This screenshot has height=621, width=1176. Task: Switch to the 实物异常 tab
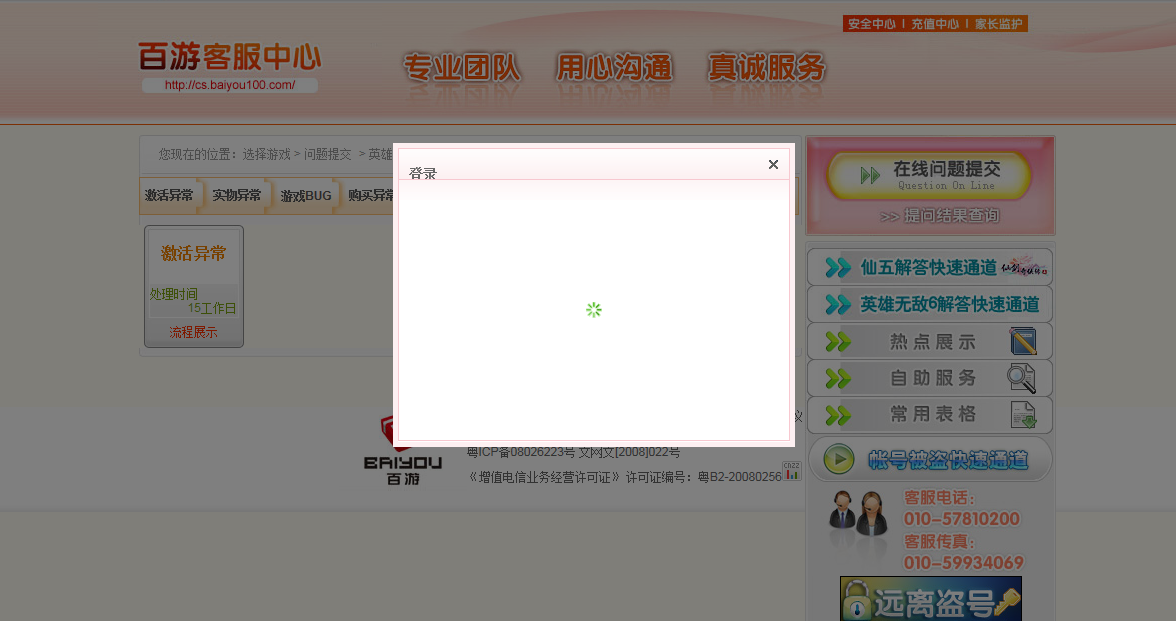tap(237, 196)
